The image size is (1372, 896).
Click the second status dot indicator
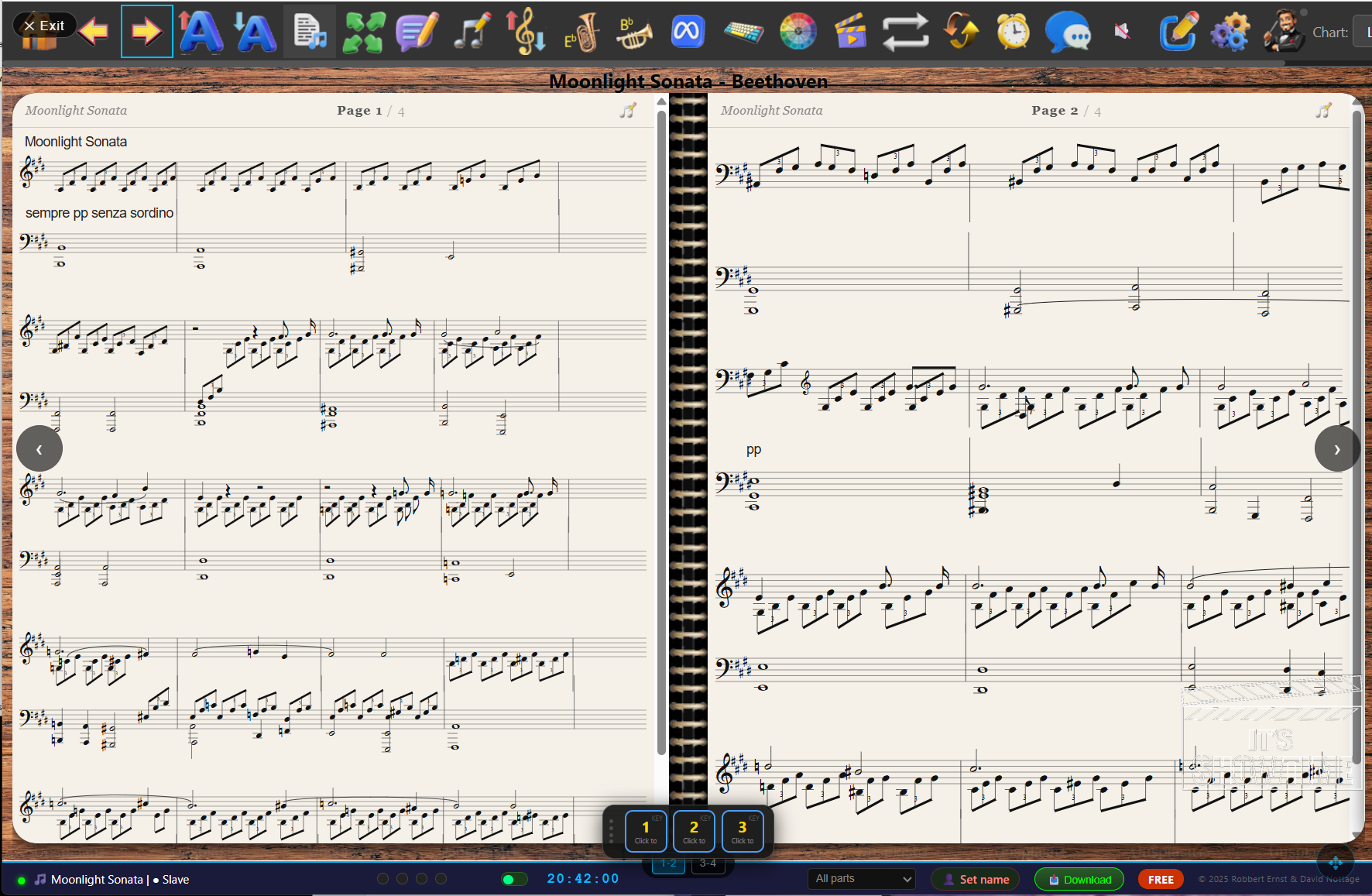tap(402, 878)
